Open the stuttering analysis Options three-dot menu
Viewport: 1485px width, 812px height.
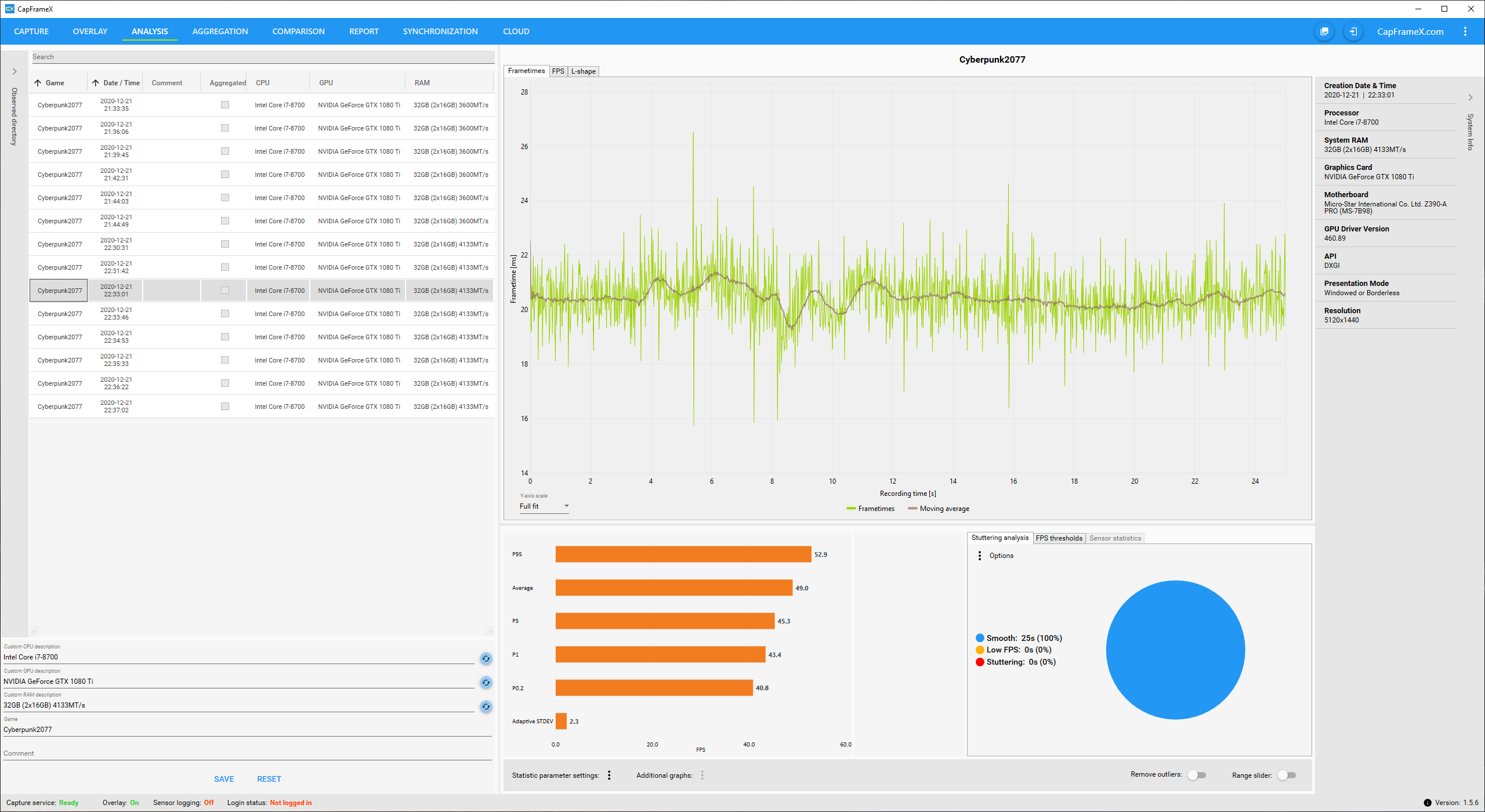click(x=980, y=556)
